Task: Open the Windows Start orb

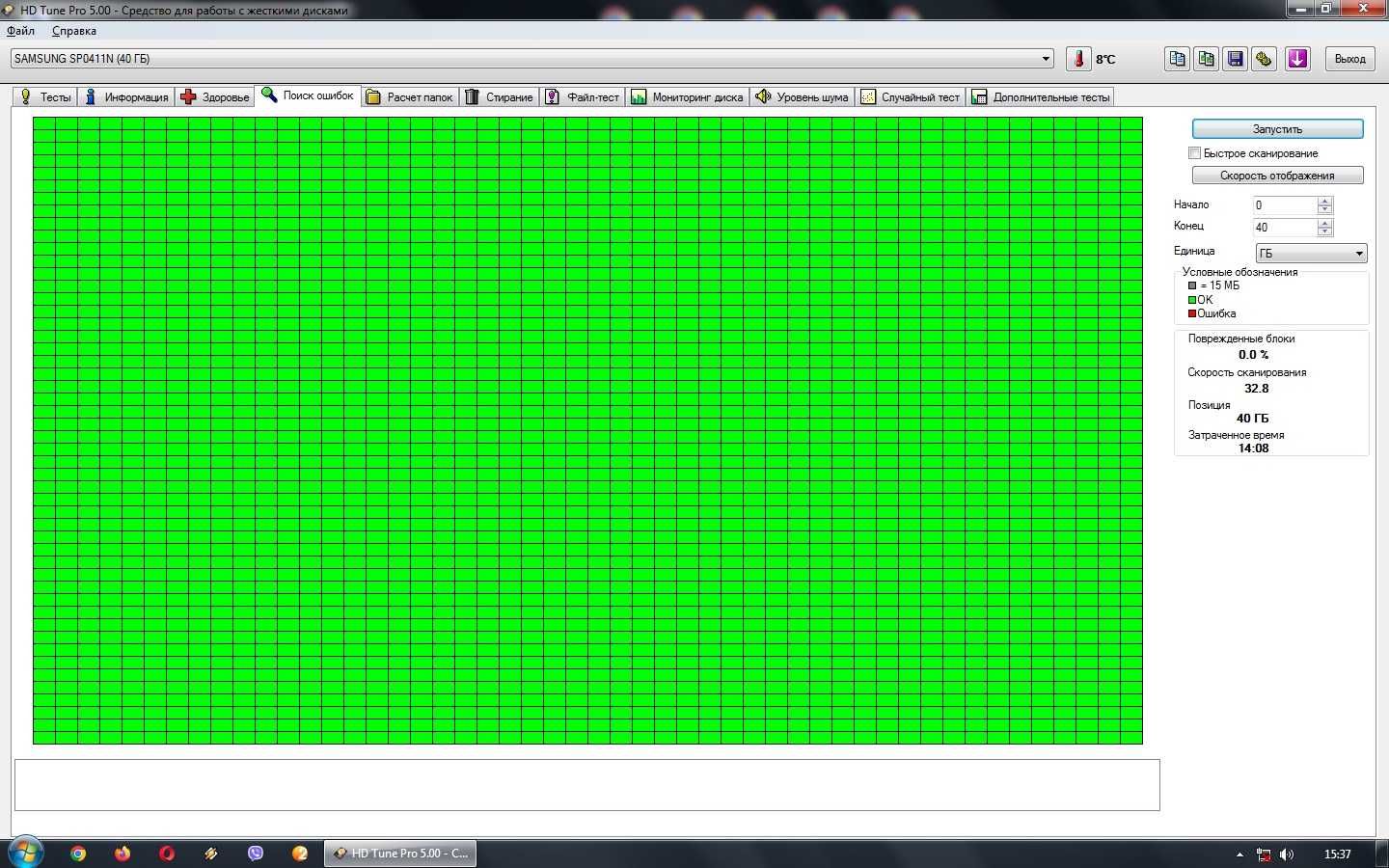Action: pyautogui.click(x=25, y=853)
